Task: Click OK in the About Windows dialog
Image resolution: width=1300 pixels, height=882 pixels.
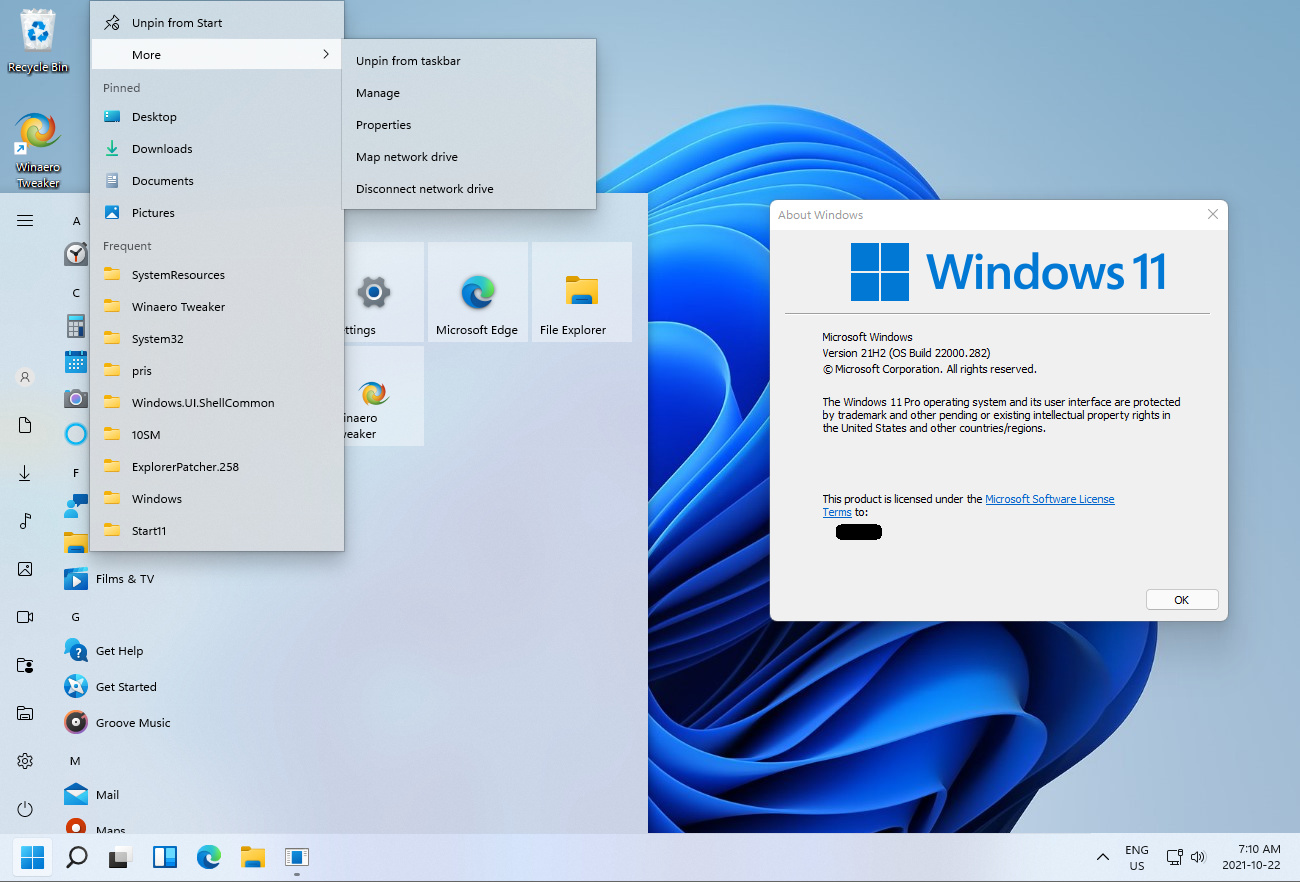Action: [1182, 598]
